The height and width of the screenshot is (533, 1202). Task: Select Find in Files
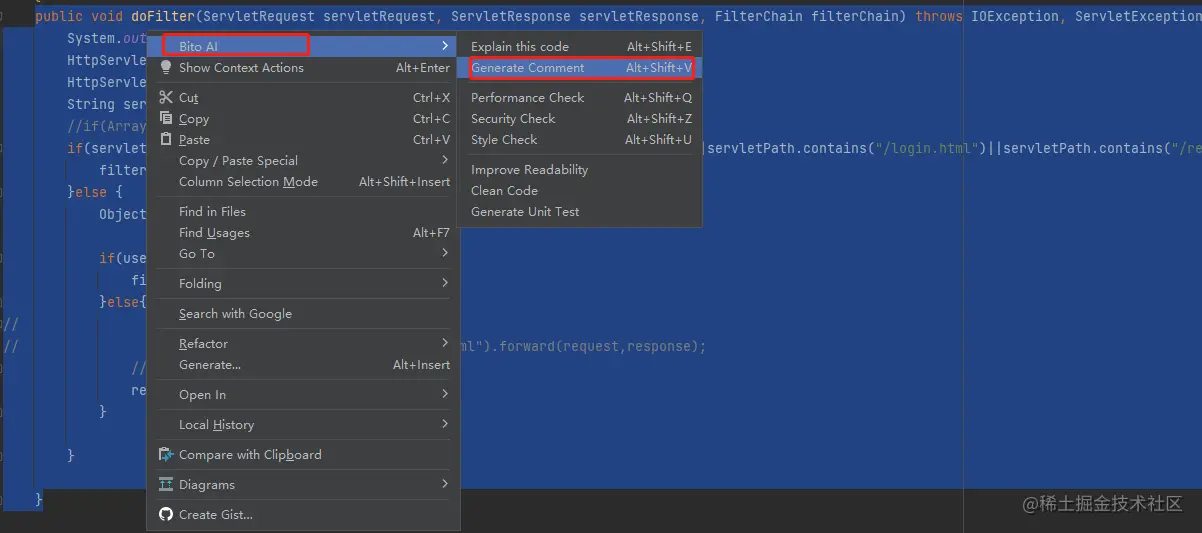(303, 211)
